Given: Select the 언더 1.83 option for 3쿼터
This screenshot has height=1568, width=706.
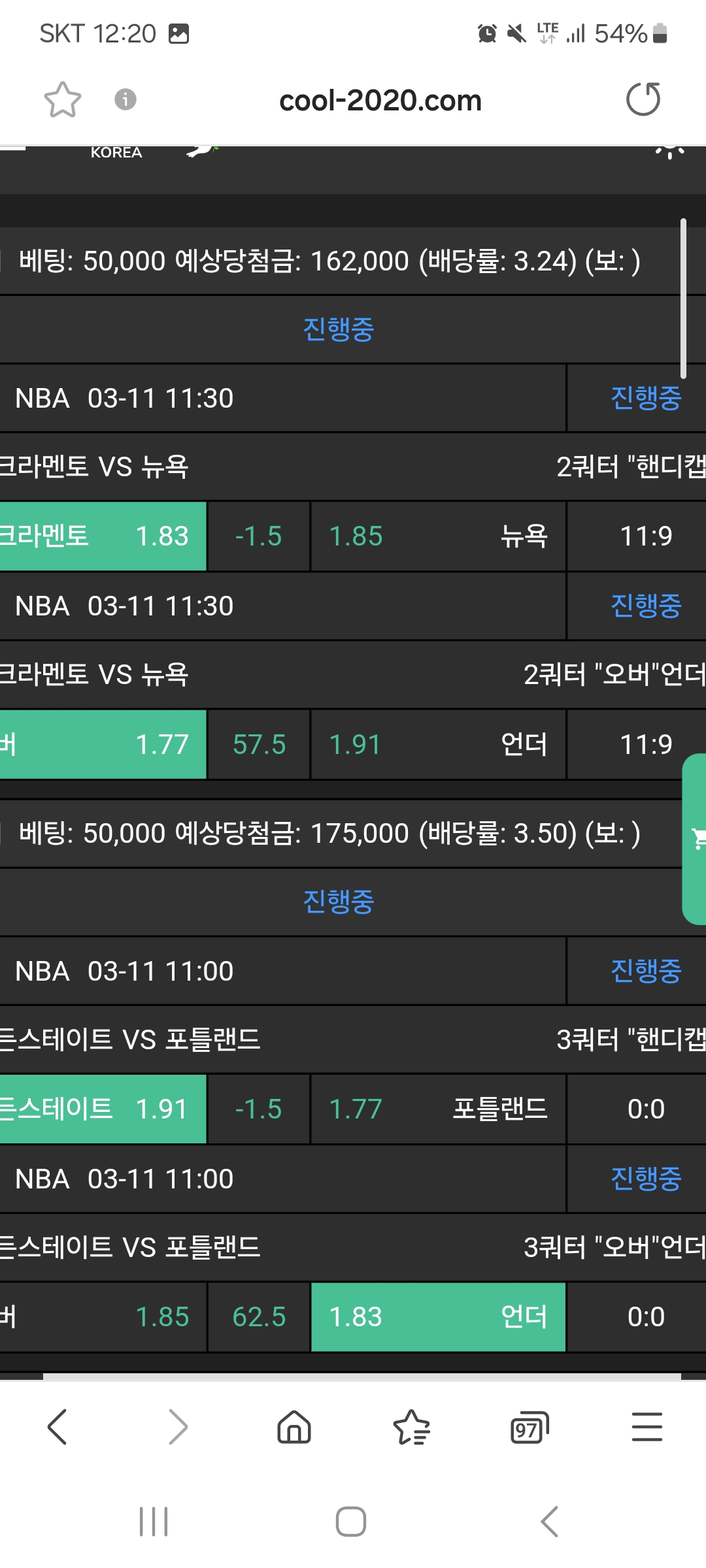Looking at the screenshot, I should (x=437, y=1316).
